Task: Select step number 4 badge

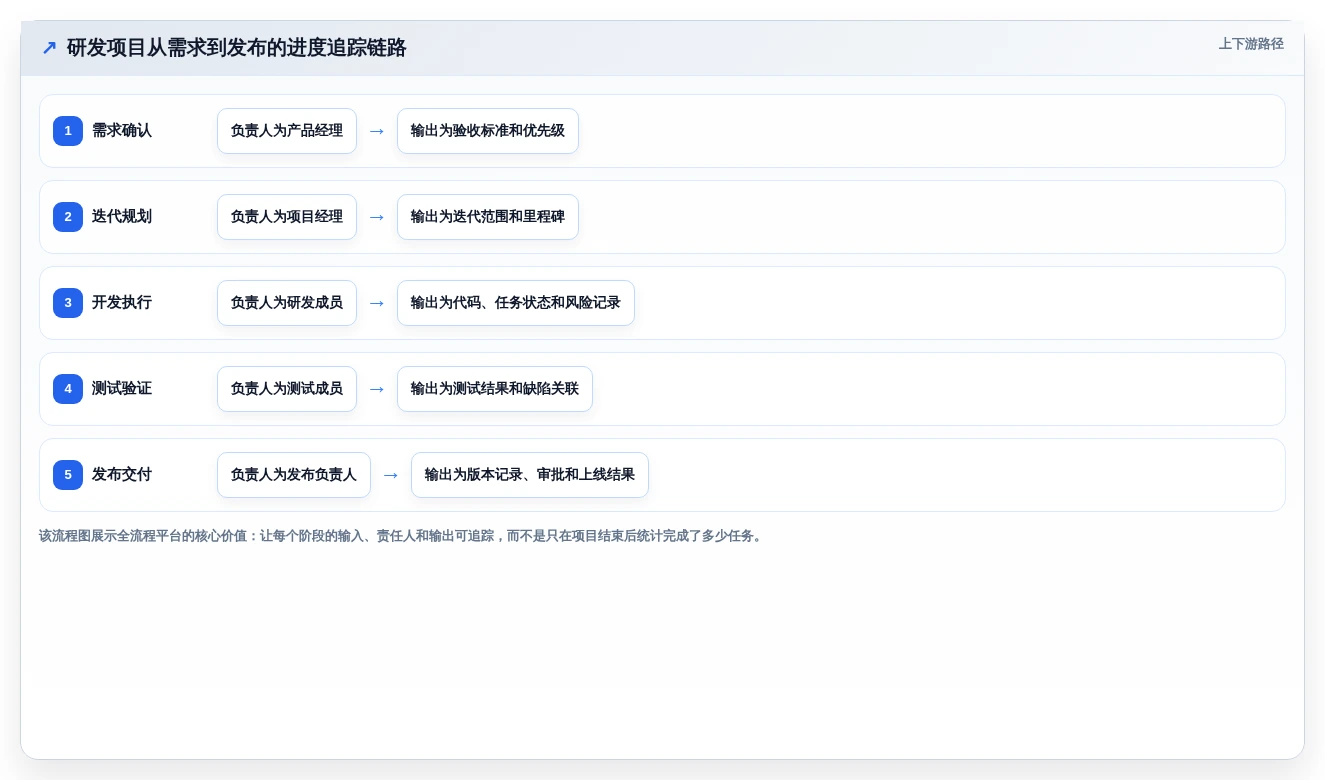Action: coord(68,389)
